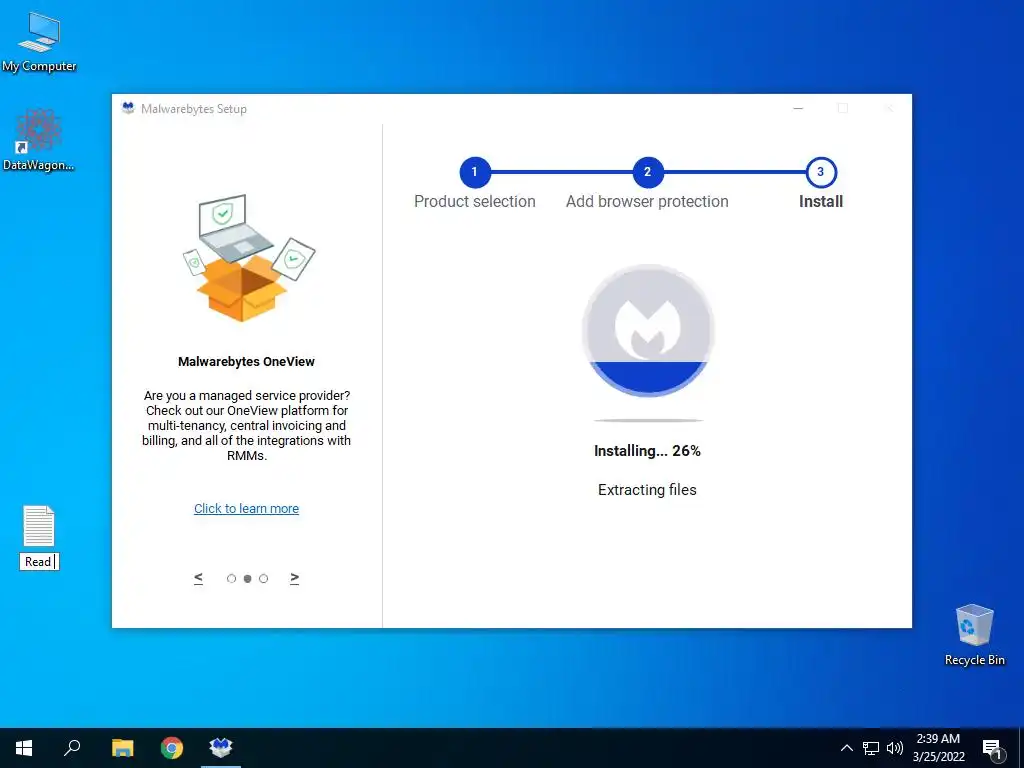Open Google Chrome from taskbar
Image resolution: width=1024 pixels, height=768 pixels.
(172, 748)
